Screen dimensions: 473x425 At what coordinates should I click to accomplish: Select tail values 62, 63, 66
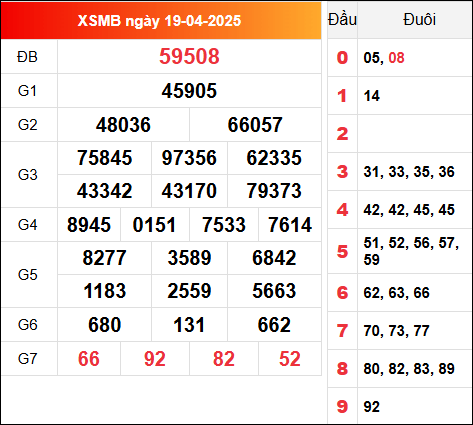[397, 293]
